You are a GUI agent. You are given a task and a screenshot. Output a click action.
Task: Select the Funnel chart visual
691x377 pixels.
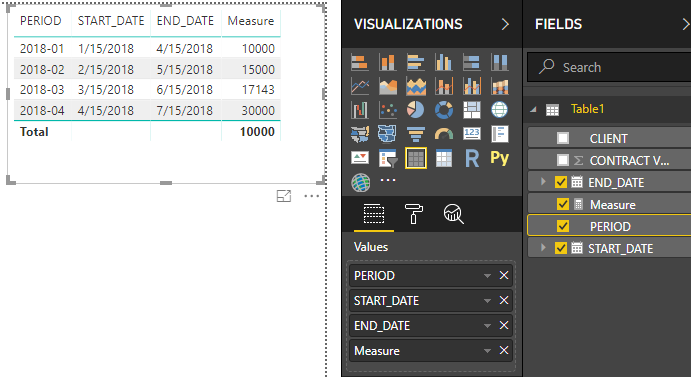(x=416, y=134)
